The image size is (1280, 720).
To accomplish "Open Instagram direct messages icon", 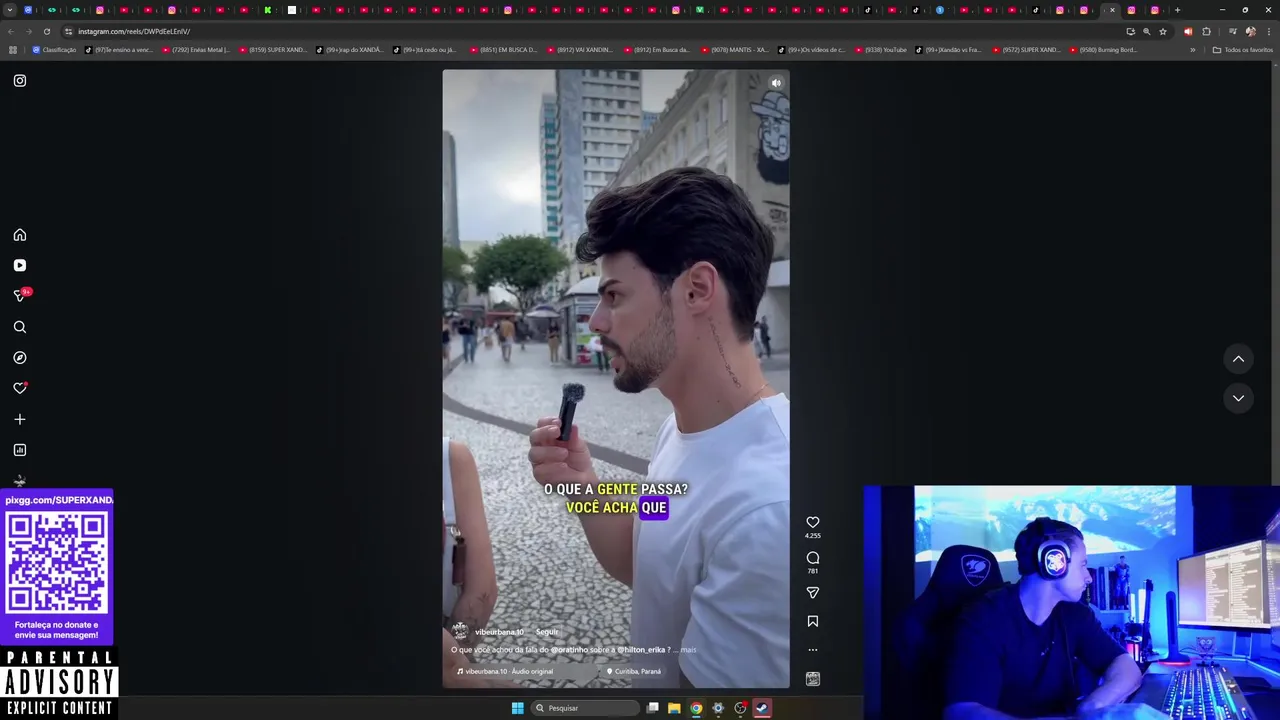I will coord(20,296).
